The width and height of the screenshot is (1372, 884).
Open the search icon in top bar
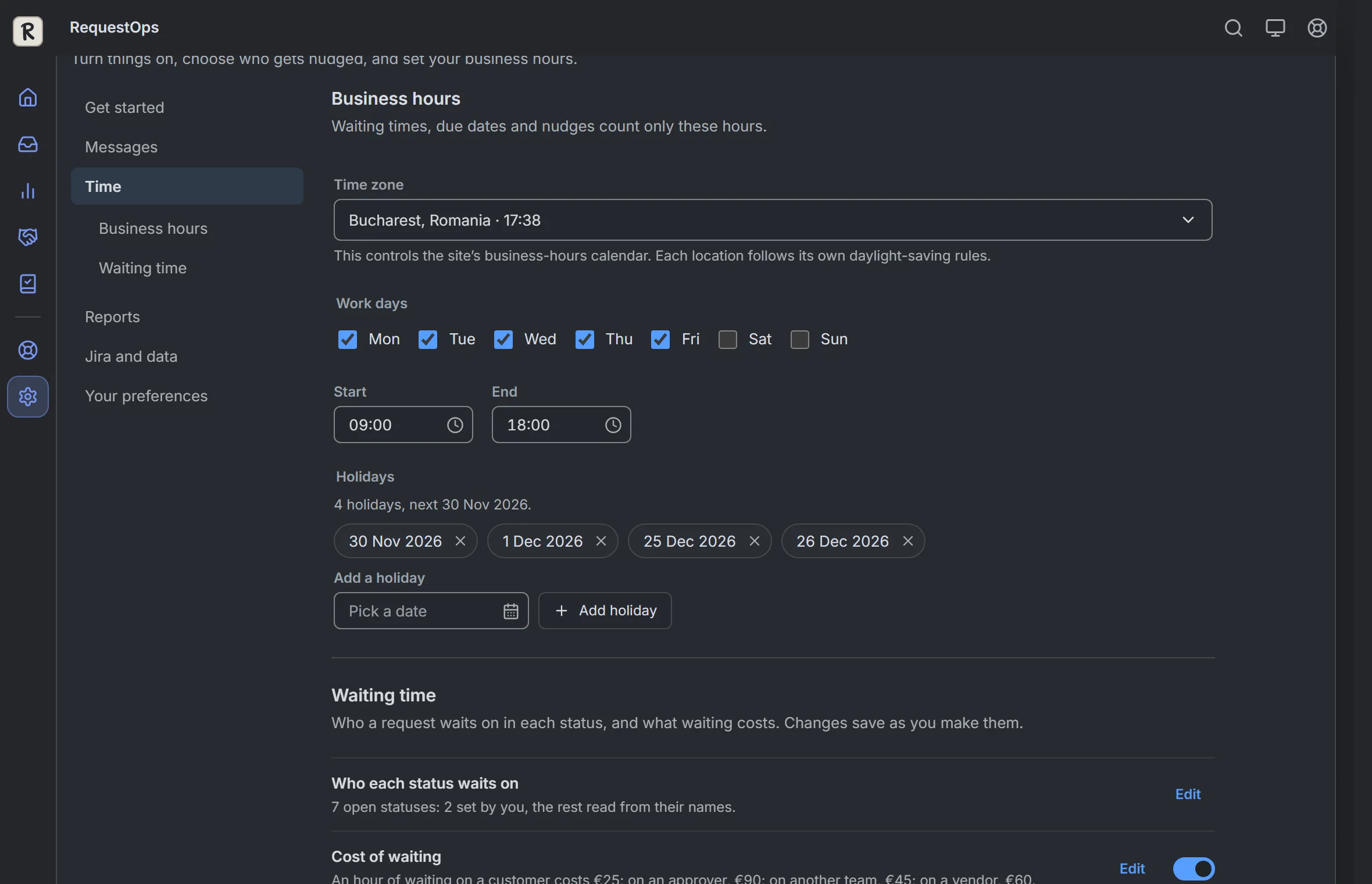tap(1233, 27)
